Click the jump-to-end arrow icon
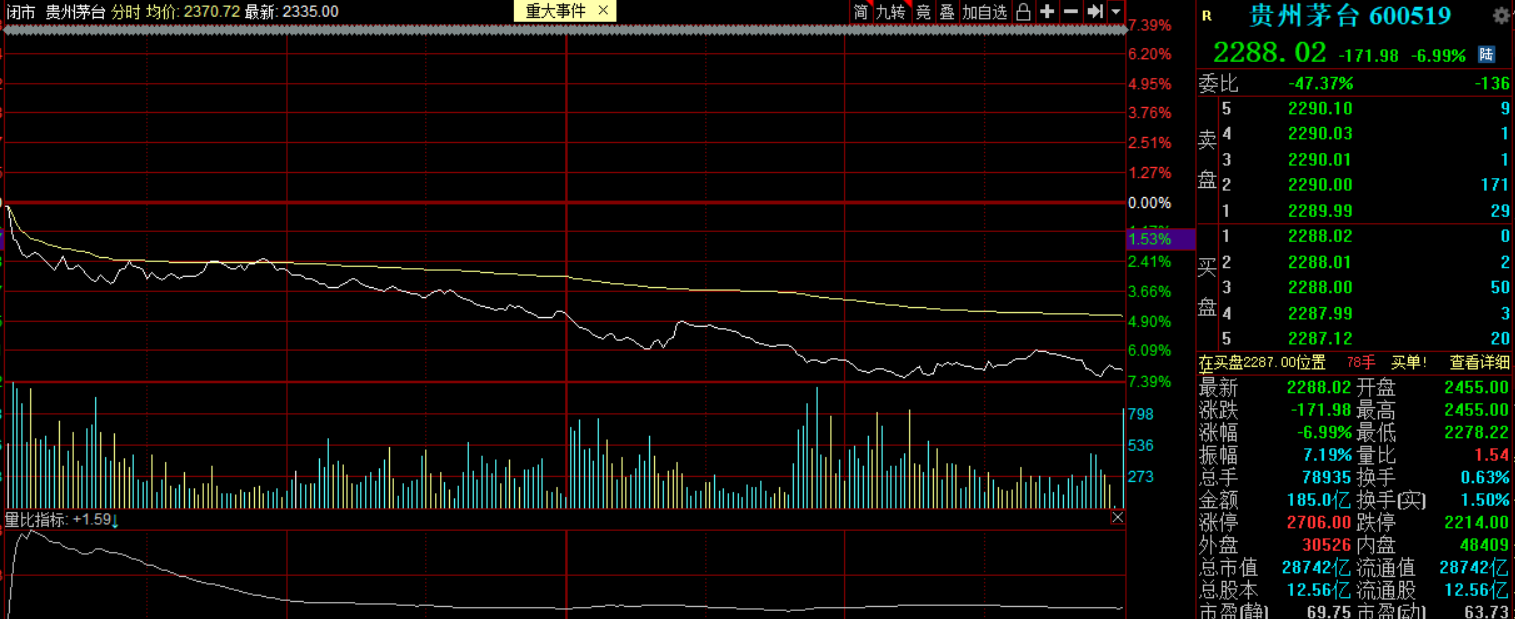 click(1095, 11)
